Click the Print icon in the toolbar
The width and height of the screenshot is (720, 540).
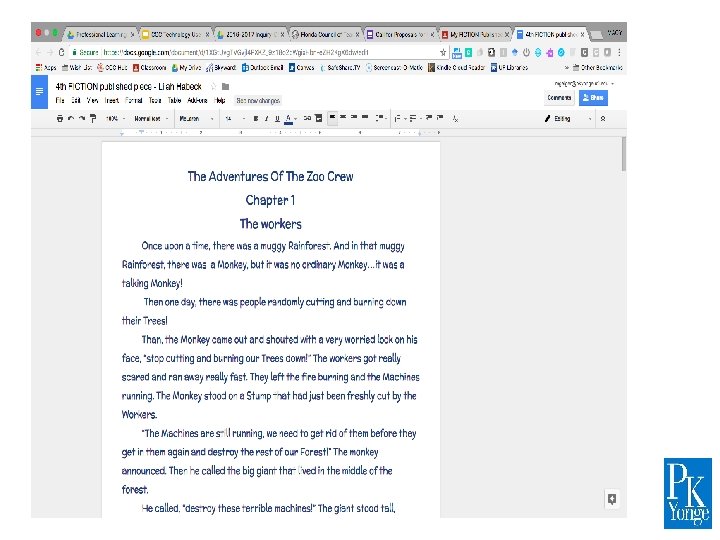click(x=60, y=118)
